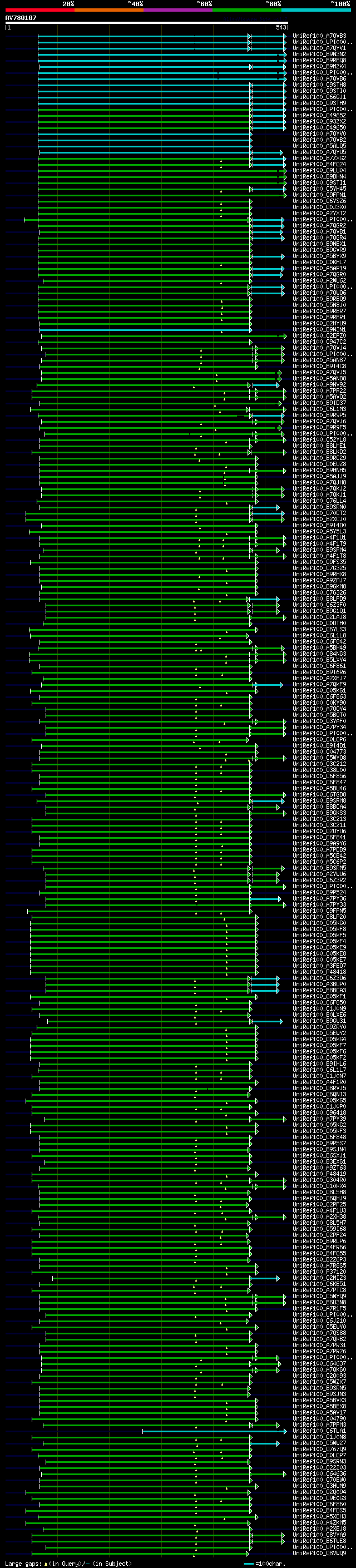Click the white query sequence bar
The height and width of the screenshot is (1568, 356).
(147, 22)
